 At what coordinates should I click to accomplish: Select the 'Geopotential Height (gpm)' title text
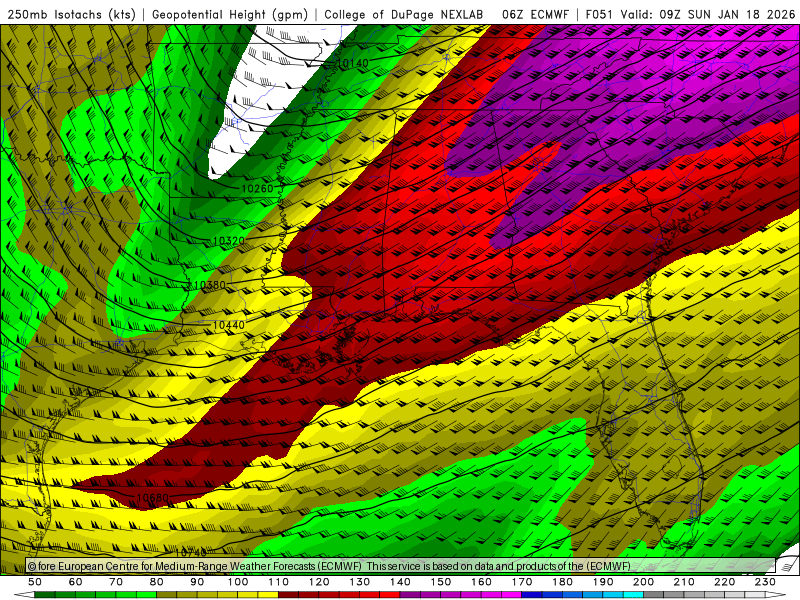point(230,15)
